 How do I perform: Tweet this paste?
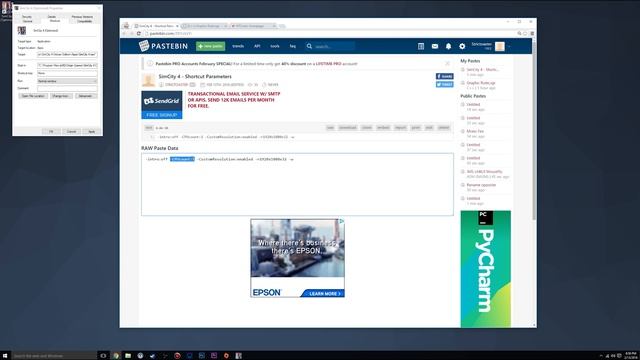[444, 84]
